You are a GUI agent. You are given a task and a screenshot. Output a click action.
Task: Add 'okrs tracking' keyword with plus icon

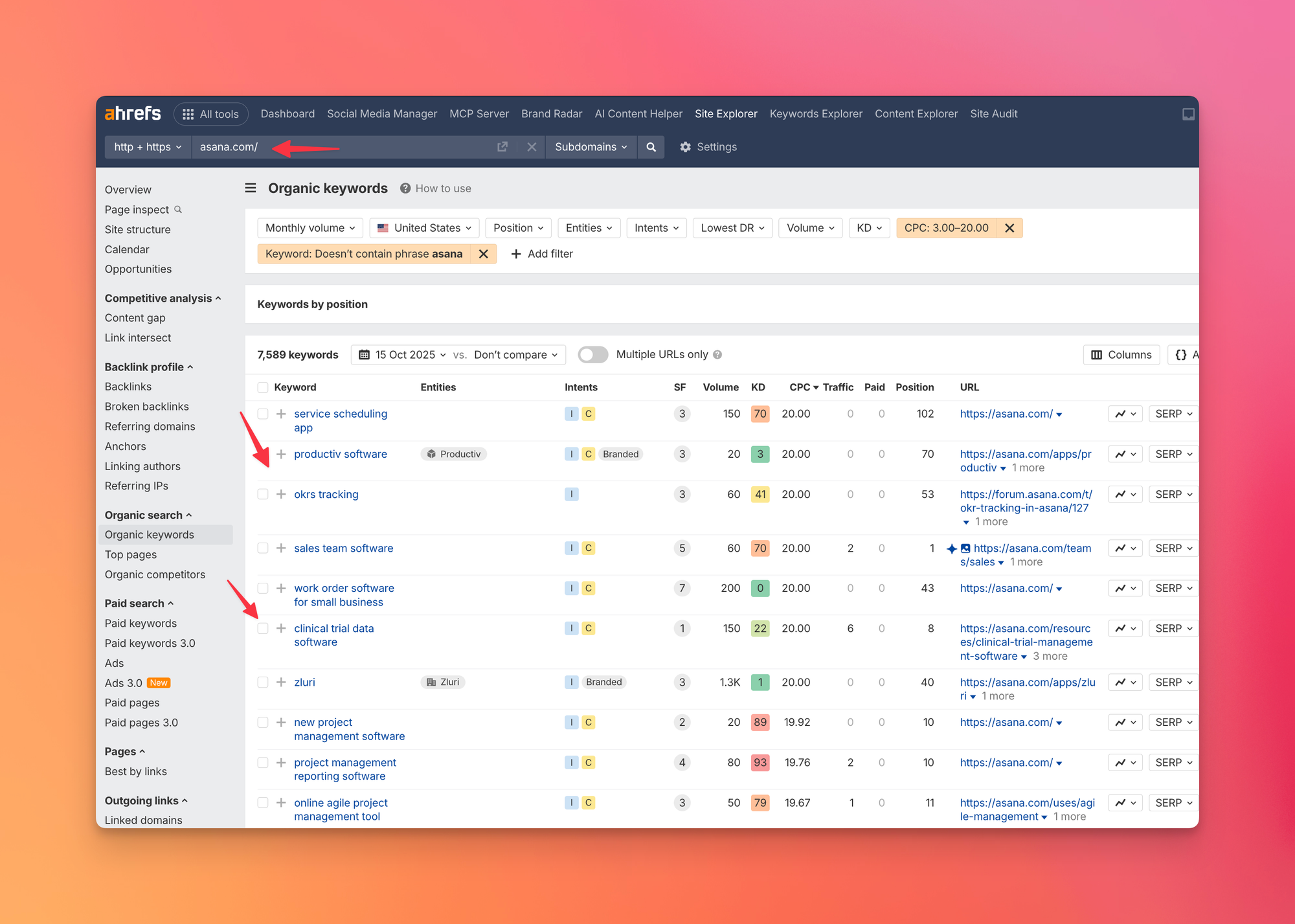point(281,495)
